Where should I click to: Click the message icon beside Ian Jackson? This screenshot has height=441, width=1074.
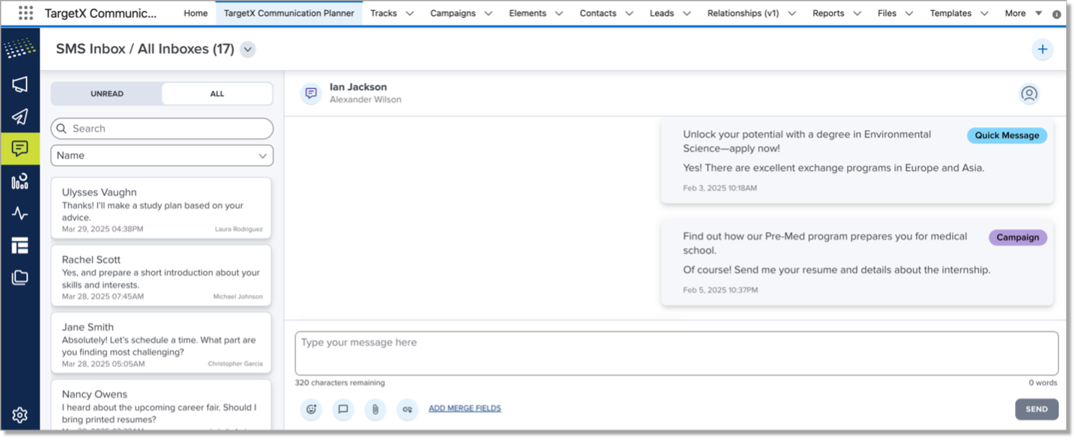click(x=311, y=94)
